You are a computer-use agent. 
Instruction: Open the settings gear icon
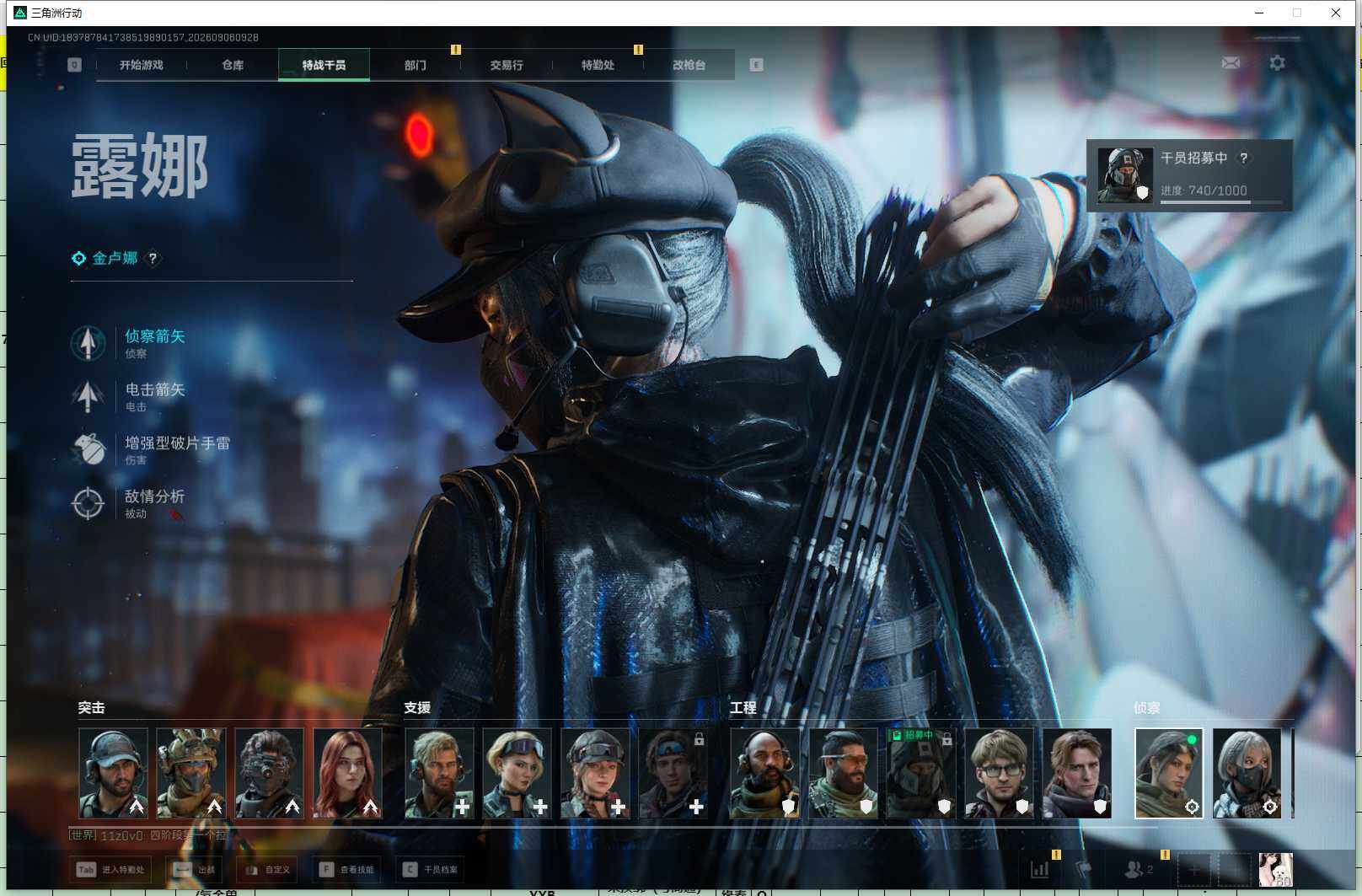1278,63
